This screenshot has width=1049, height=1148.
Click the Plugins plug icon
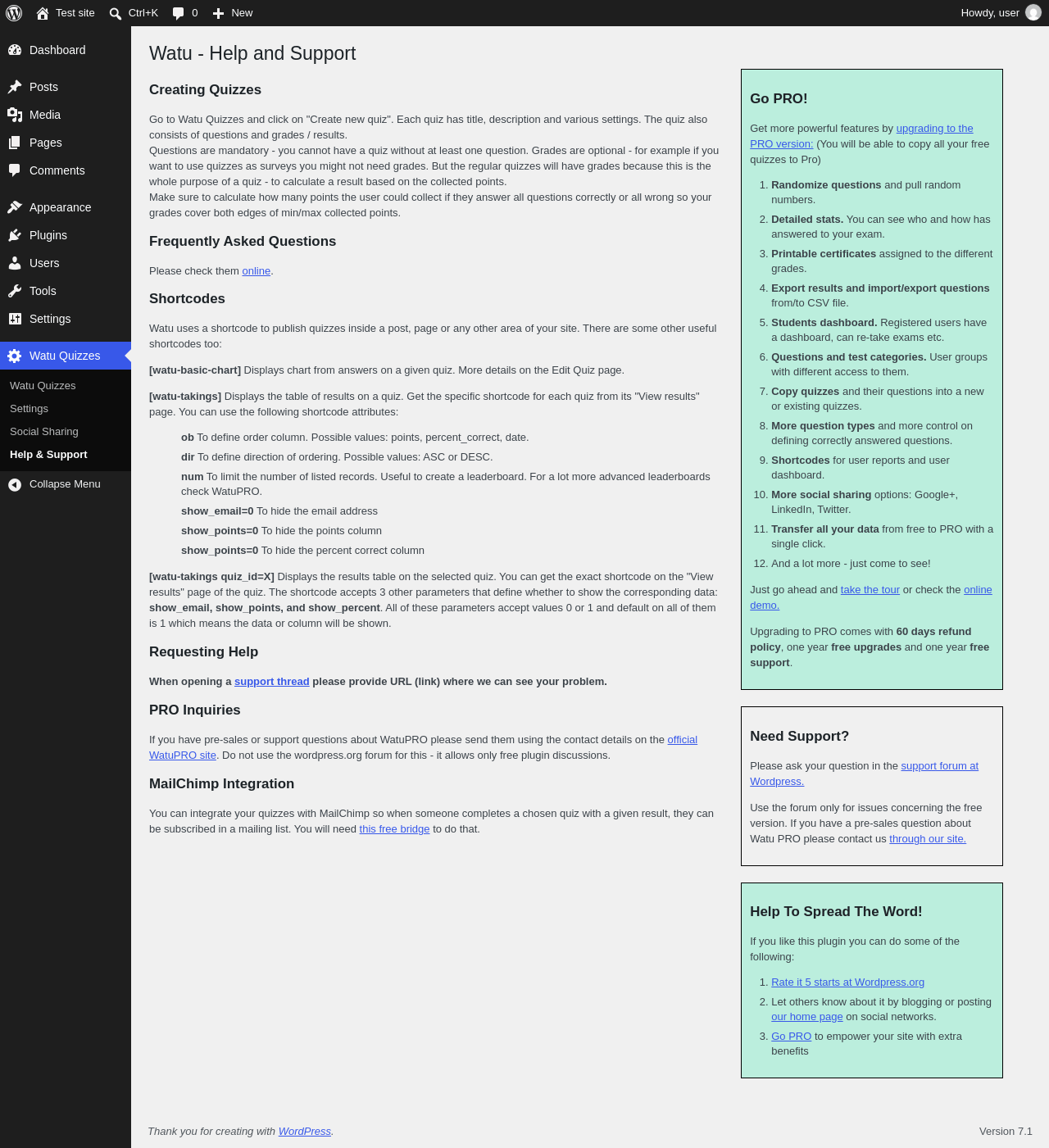[15, 235]
